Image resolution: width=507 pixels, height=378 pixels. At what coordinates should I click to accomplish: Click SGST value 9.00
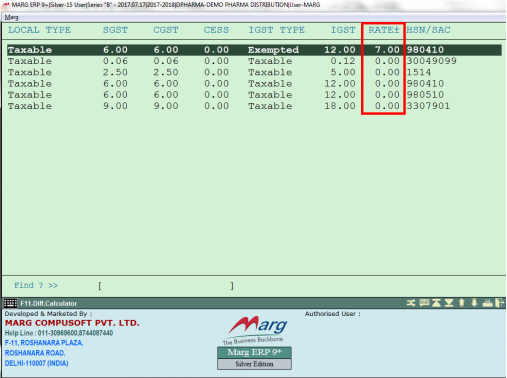pyautogui.click(x=115, y=106)
